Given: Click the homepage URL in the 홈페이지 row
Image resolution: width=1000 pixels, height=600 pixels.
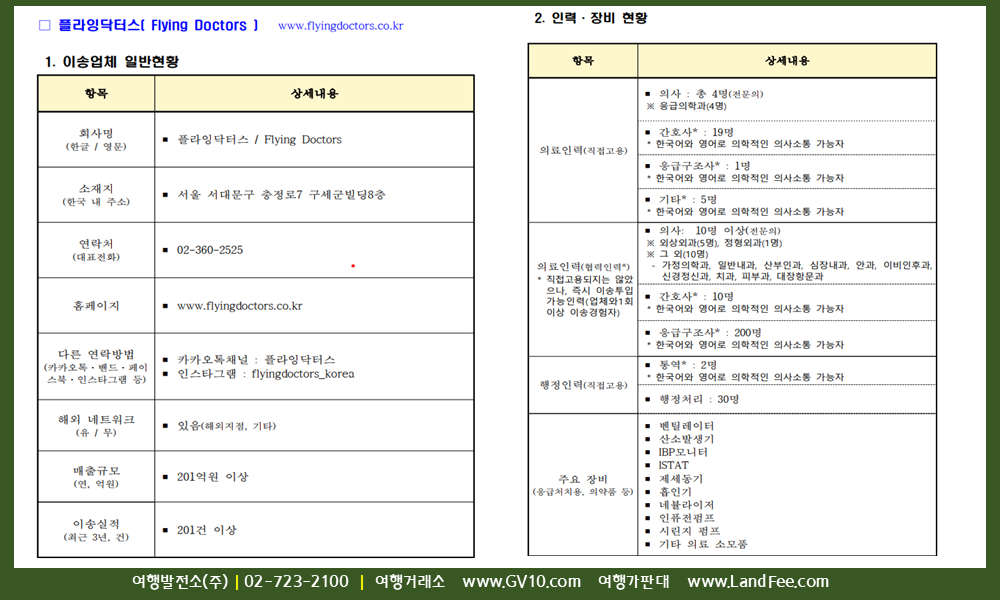Looking at the screenshot, I should coord(239,306).
